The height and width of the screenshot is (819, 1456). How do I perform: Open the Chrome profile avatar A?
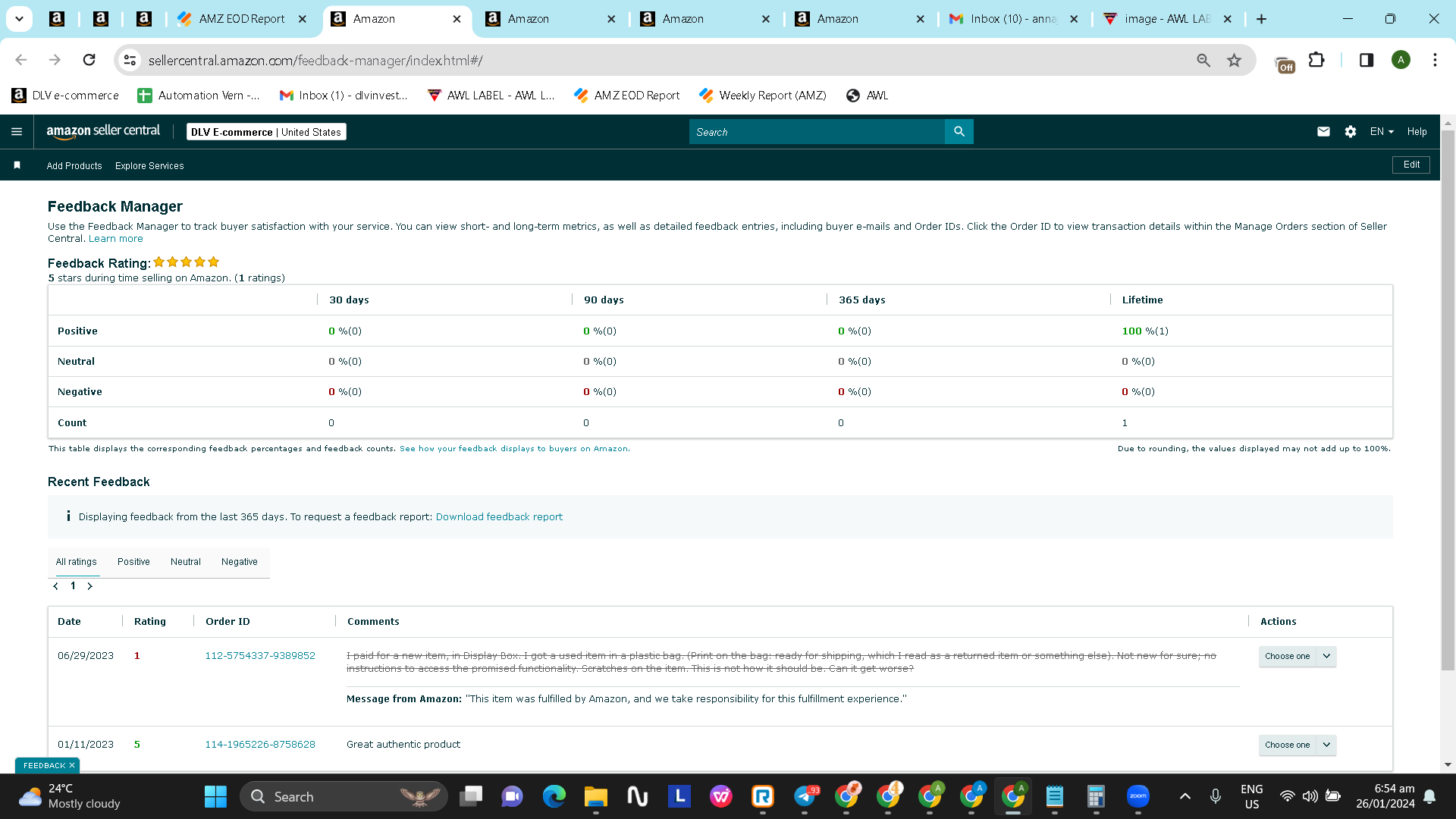(1401, 60)
